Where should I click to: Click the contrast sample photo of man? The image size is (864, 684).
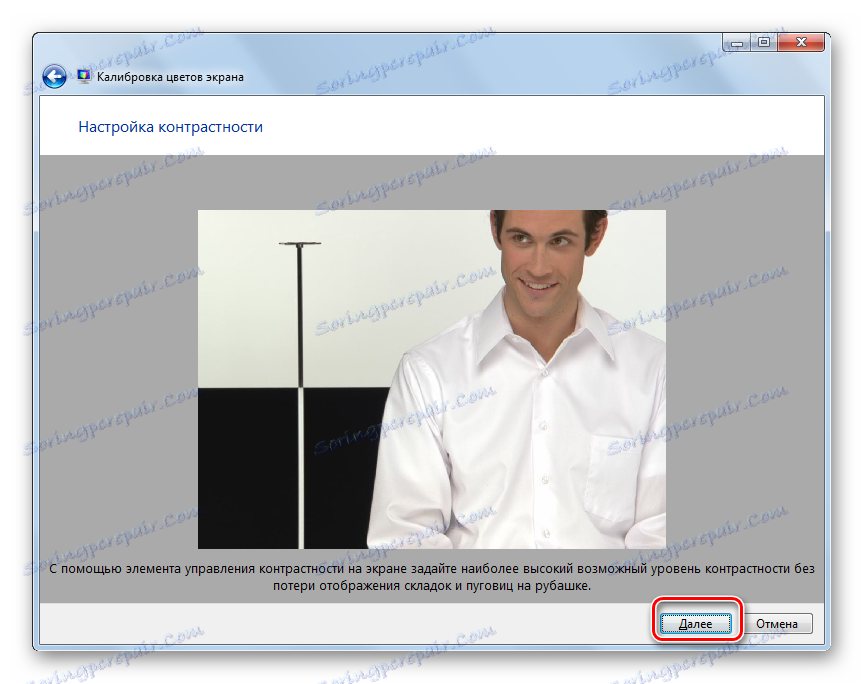[431, 379]
